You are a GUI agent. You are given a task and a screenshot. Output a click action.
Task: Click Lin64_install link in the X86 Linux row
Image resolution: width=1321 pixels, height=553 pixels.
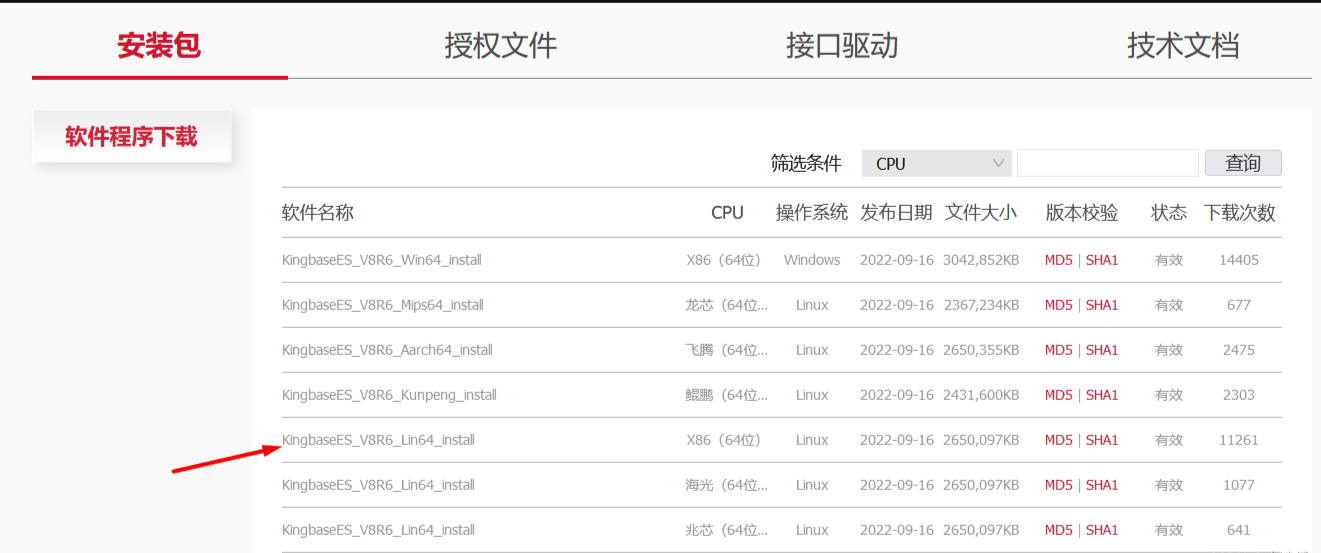(x=378, y=440)
